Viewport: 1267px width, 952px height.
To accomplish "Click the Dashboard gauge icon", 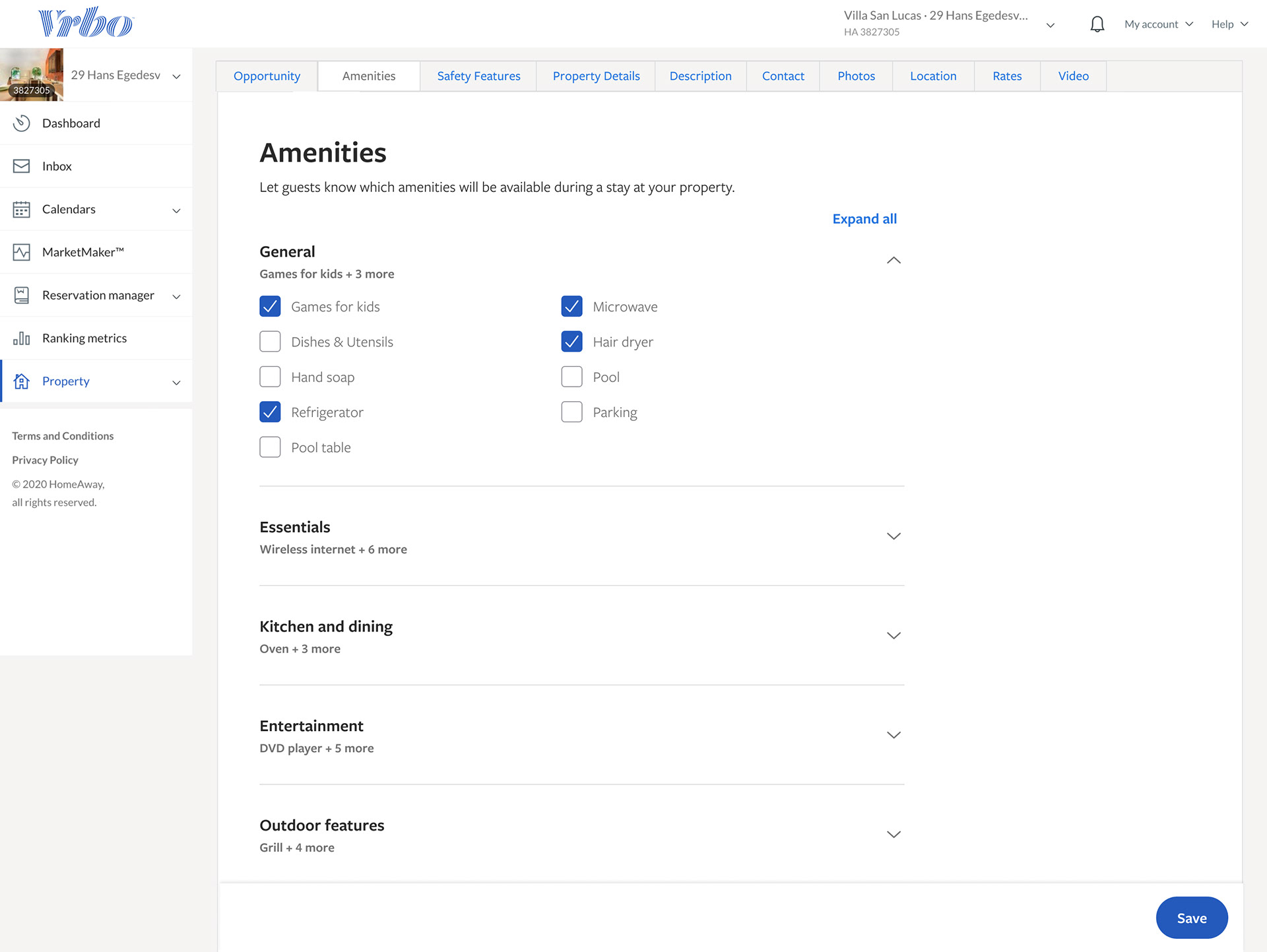I will [x=22, y=123].
